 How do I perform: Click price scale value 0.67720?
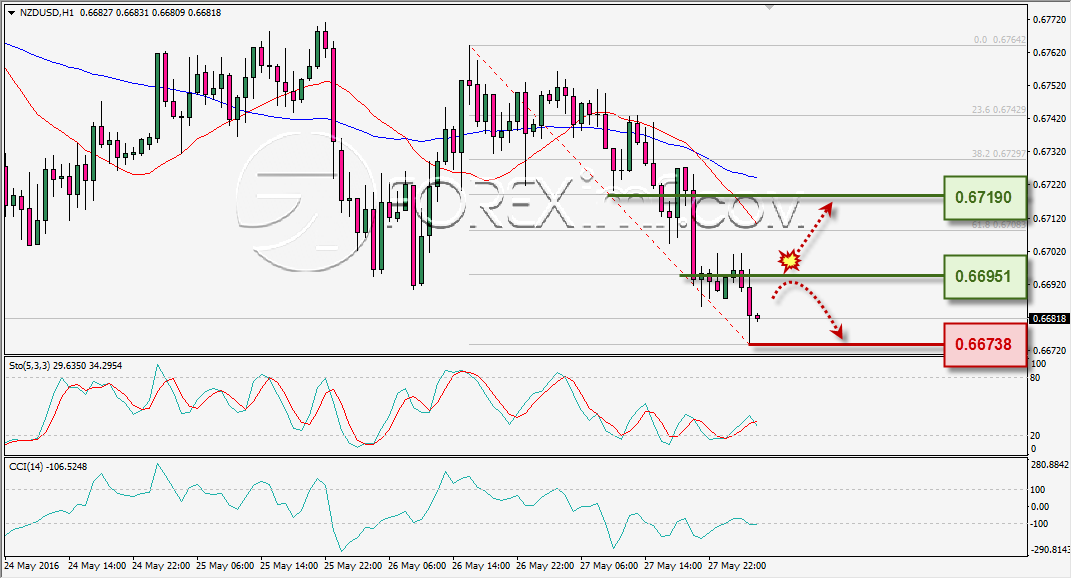(1049, 19)
